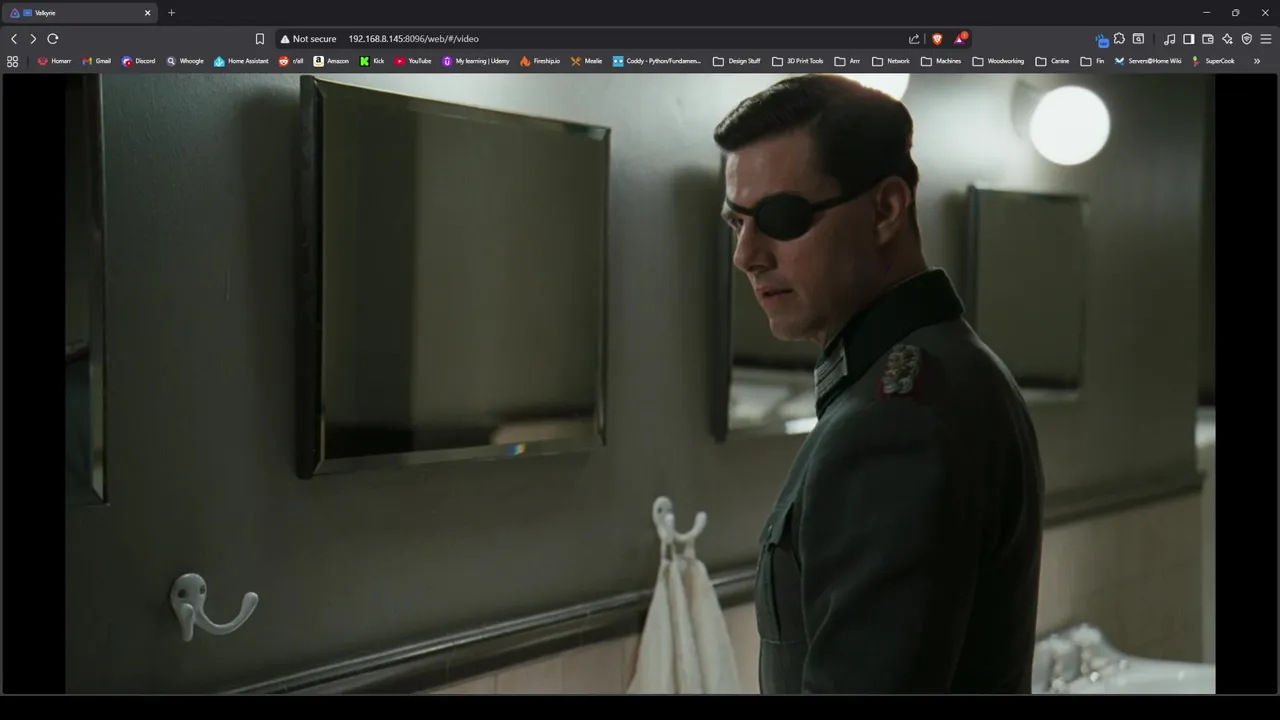This screenshot has width=1280, height=720.
Task: Expand the Arr bookmark folder
Action: [x=848, y=61]
